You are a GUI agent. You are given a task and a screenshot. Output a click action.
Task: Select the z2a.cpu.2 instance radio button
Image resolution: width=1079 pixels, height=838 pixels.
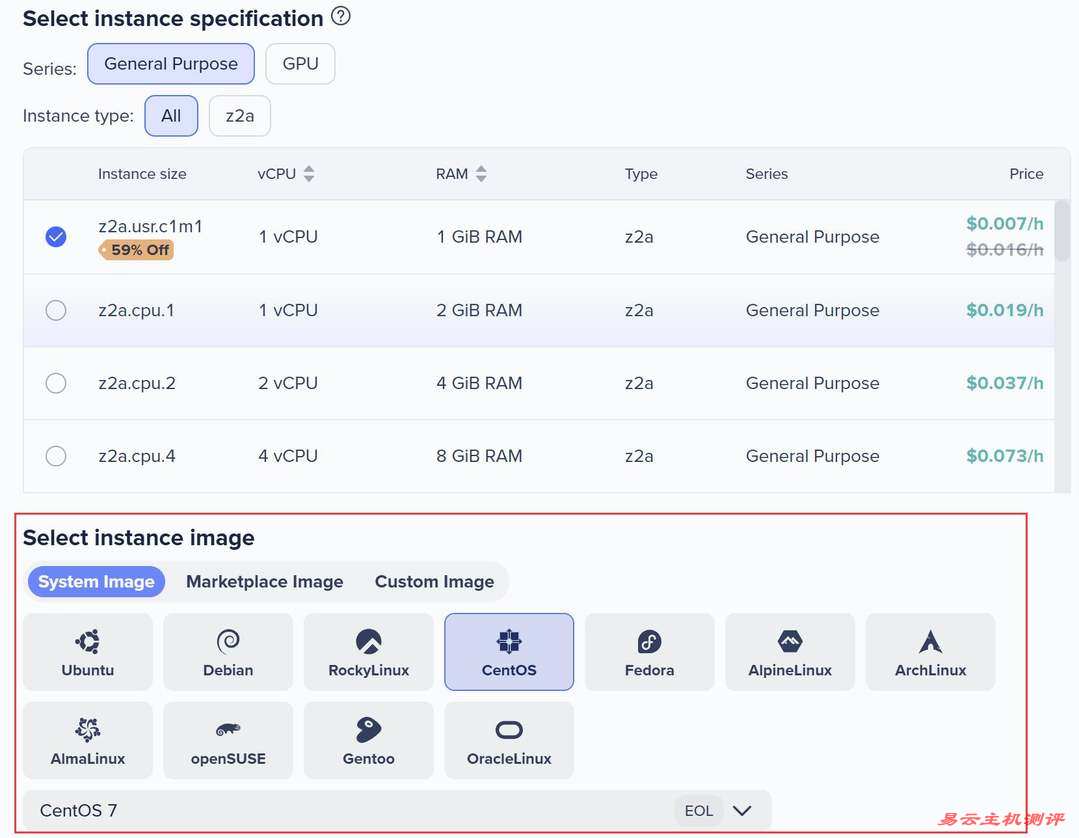pyautogui.click(x=56, y=383)
